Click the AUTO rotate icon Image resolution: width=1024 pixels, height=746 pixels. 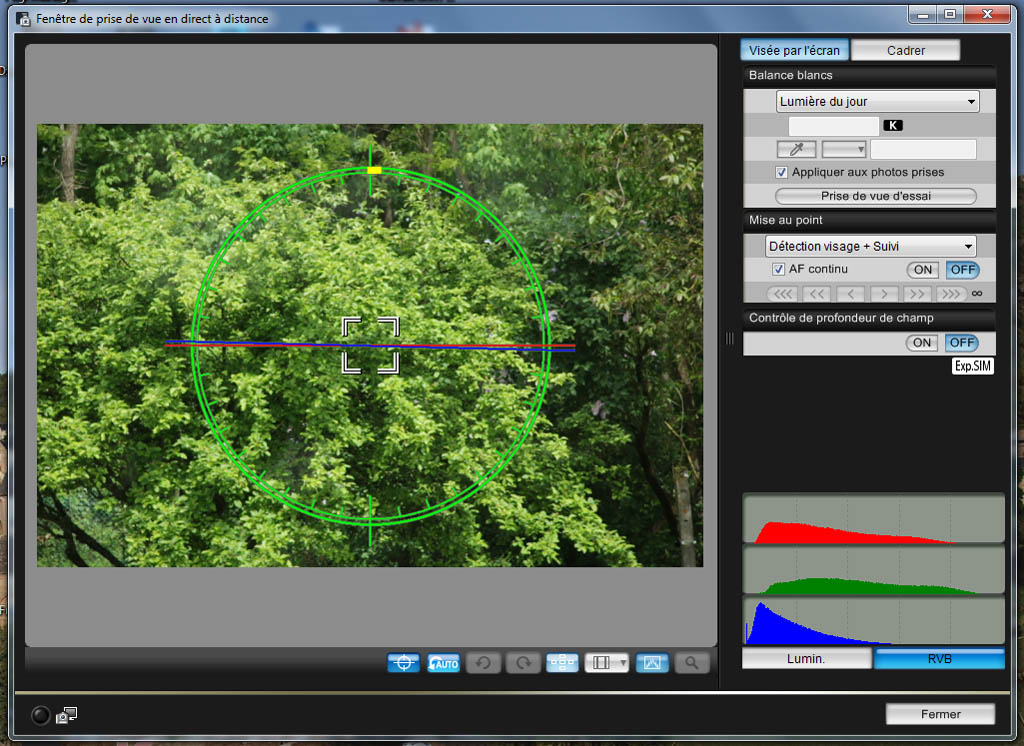coord(444,663)
